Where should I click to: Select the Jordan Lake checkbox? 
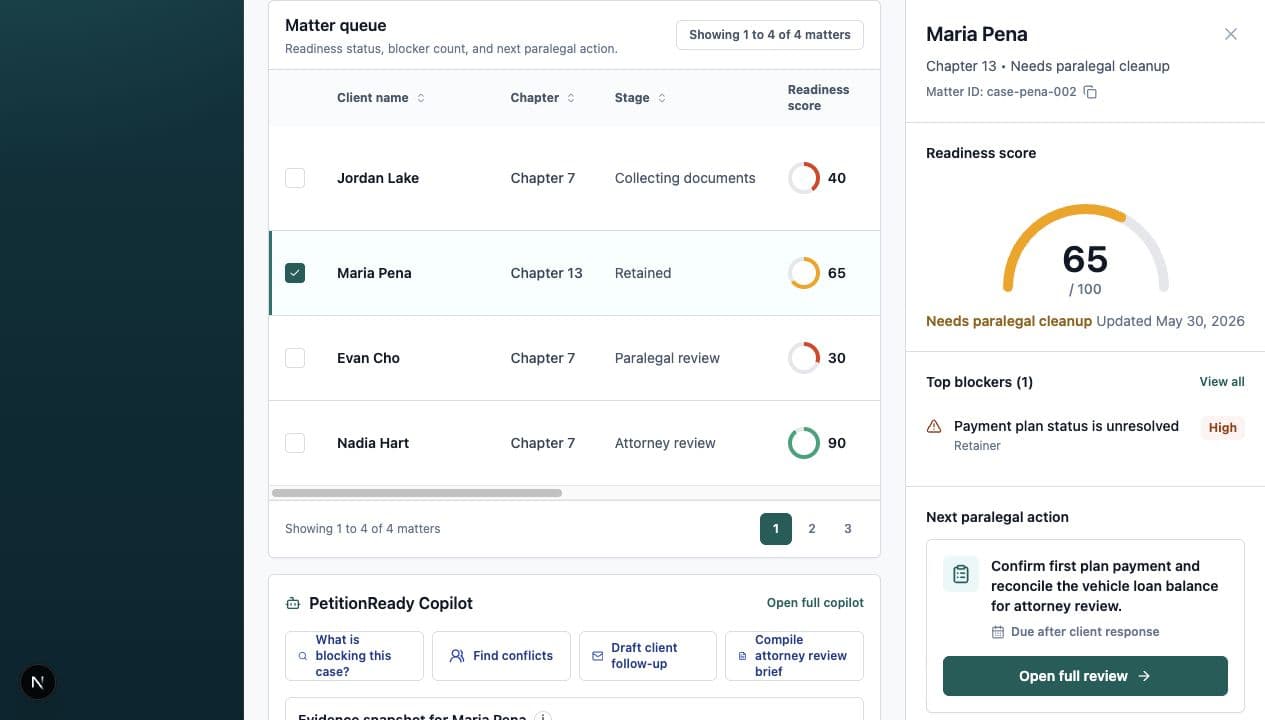[295, 178]
